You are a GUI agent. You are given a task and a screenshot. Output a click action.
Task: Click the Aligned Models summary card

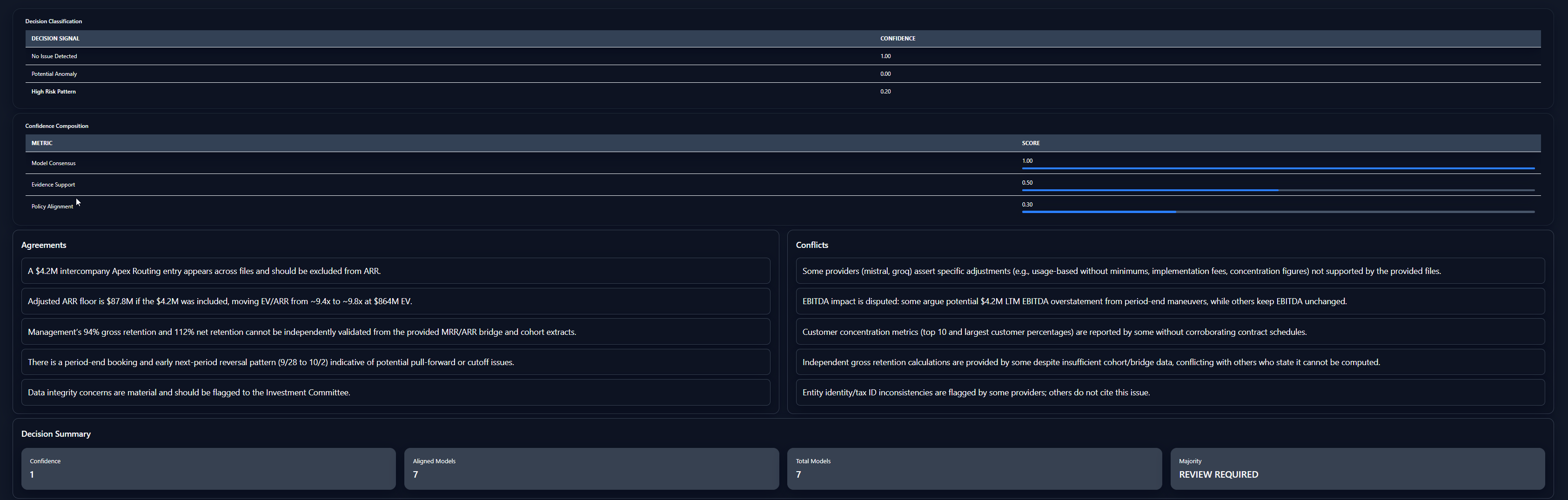[592, 468]
